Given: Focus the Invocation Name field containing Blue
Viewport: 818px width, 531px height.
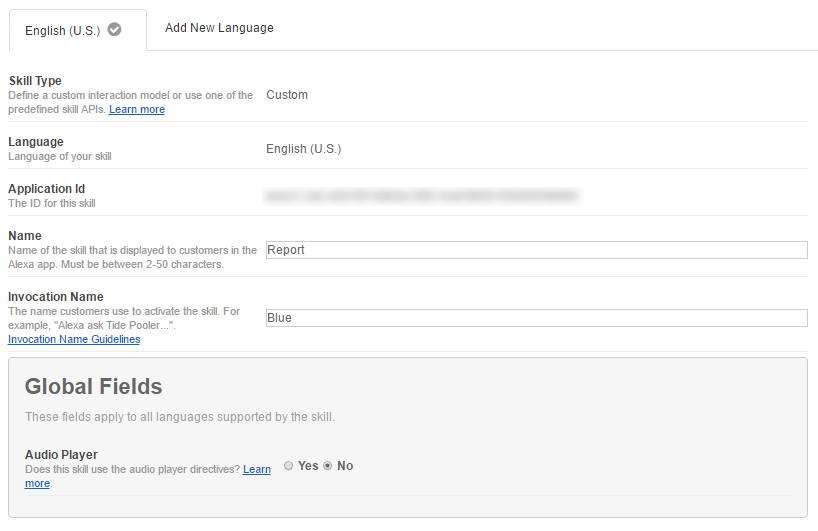Looking at the screenshot, I should (x=536, y=318).
